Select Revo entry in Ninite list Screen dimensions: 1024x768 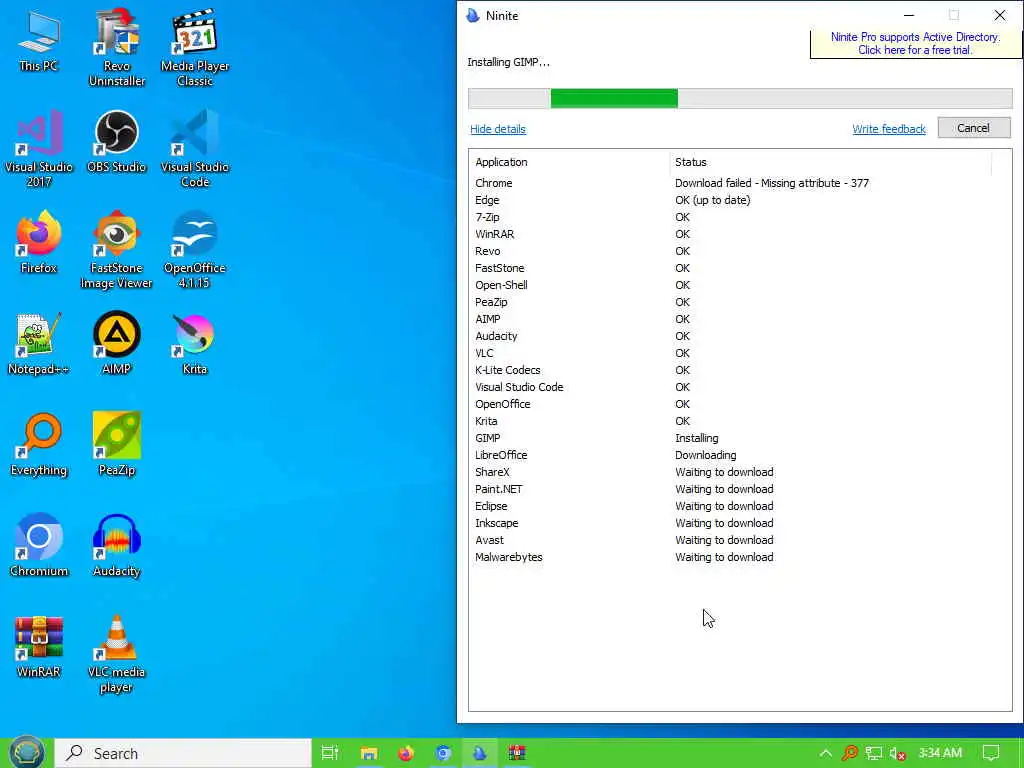(740, 251)
